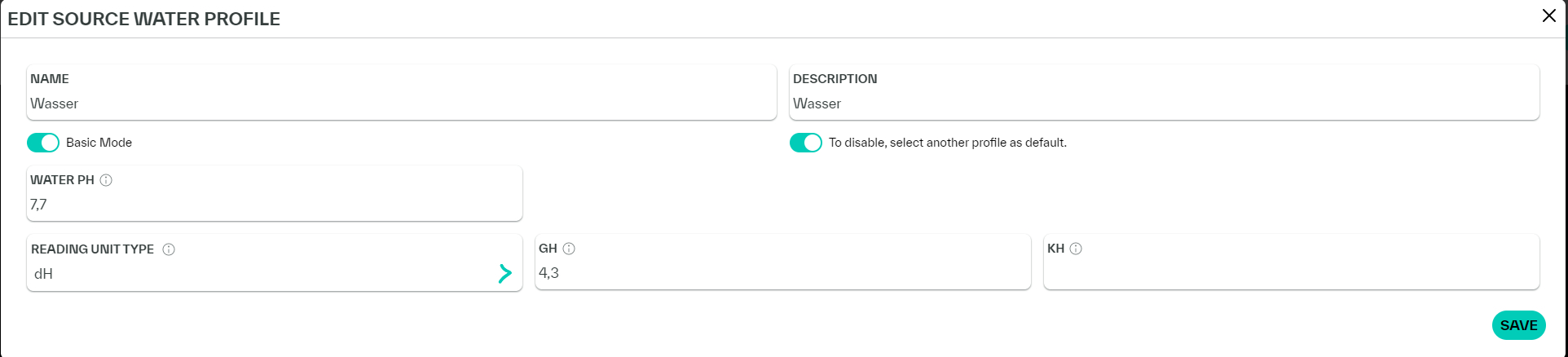
Task: Select the Water PH value 7,7 field
Action: coord(273,205)
